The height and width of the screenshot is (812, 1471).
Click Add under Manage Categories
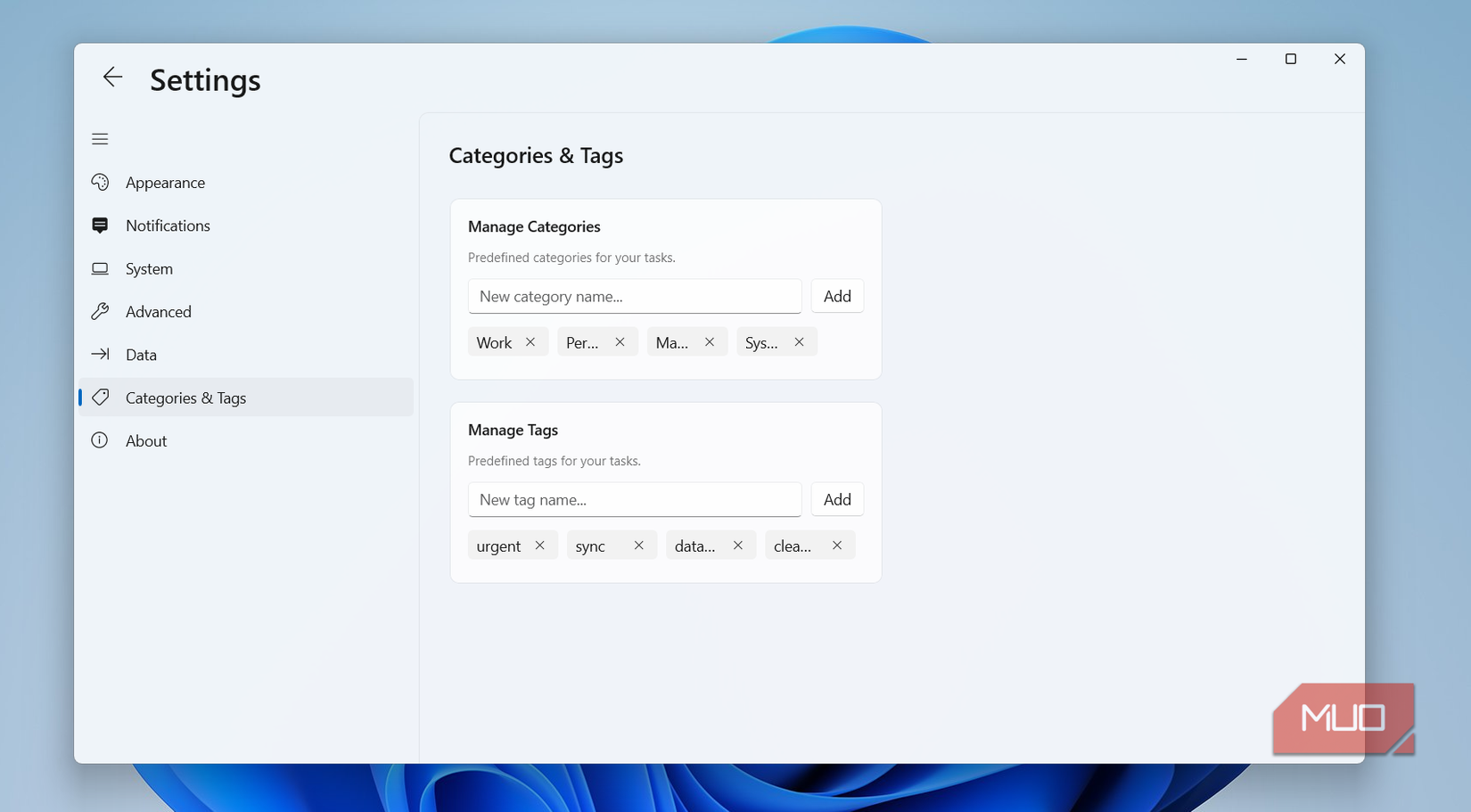(836, 295)
